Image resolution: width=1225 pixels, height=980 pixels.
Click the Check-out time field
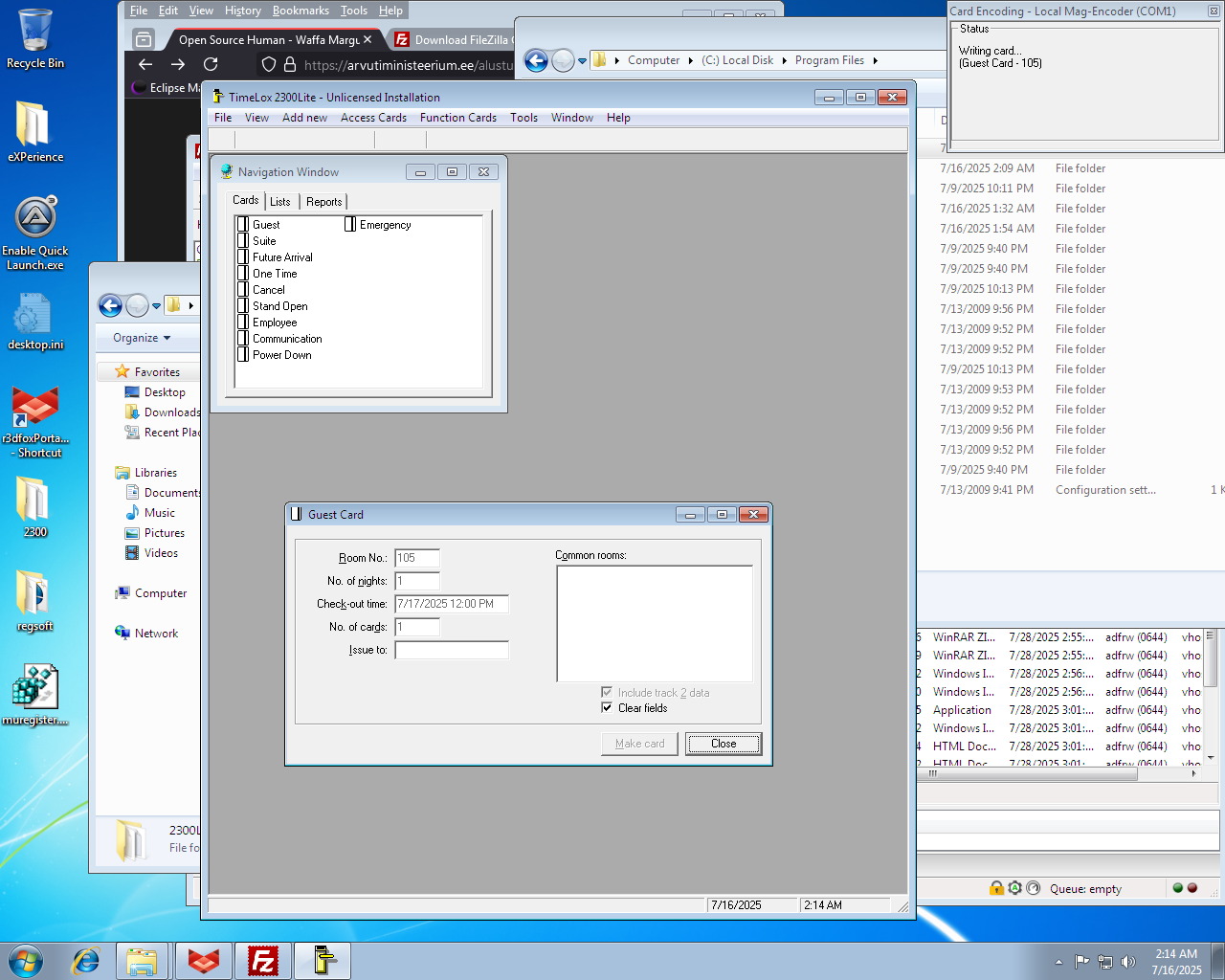click(x=452, y=604)
